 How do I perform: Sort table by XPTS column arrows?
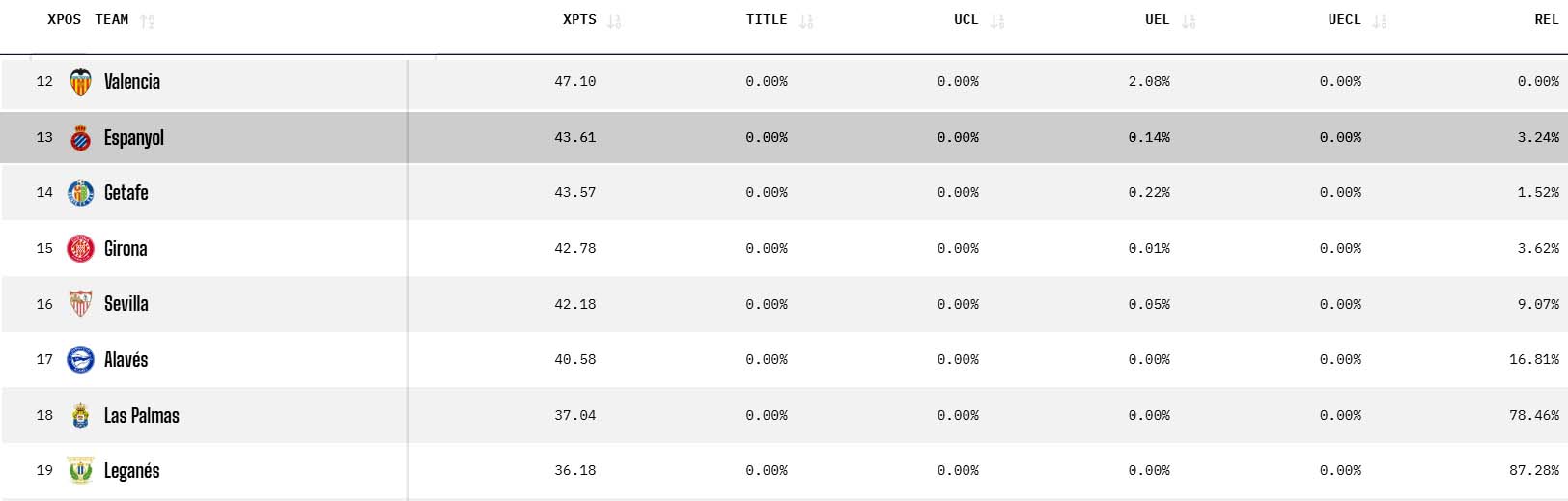pos(615,21)
